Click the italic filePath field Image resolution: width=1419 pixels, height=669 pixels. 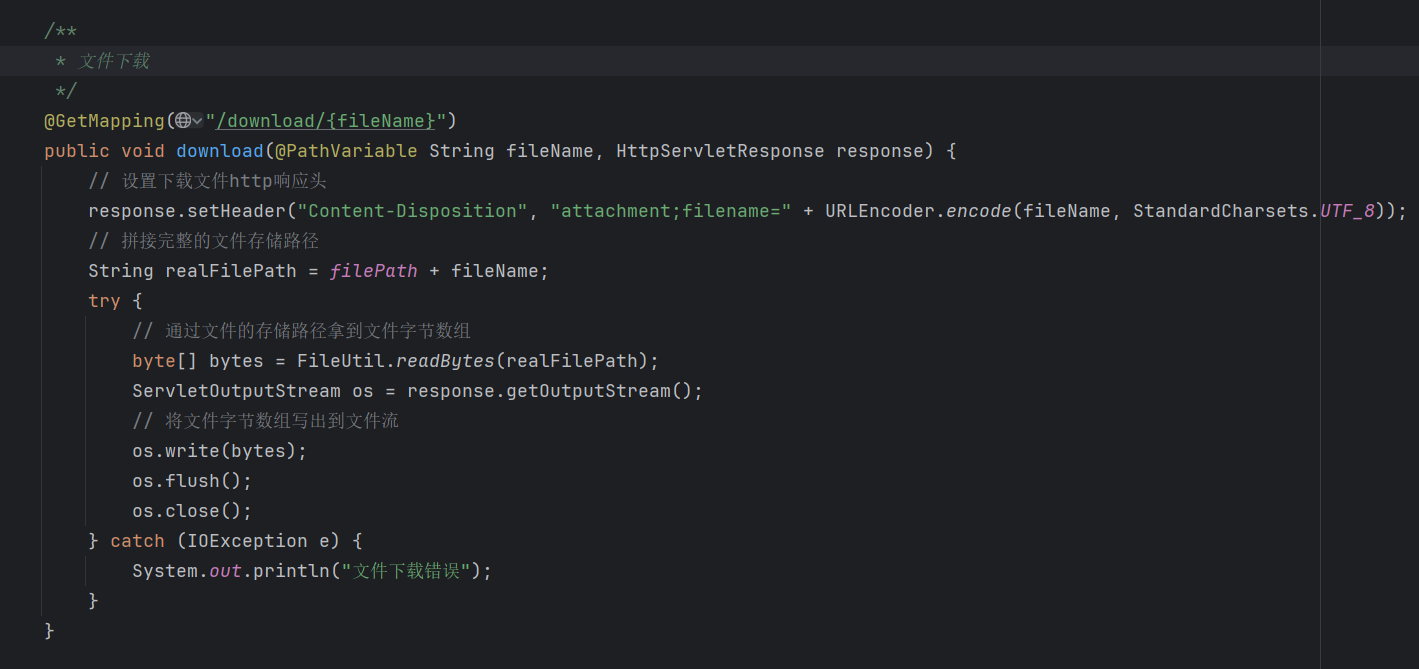pos(374,271)
